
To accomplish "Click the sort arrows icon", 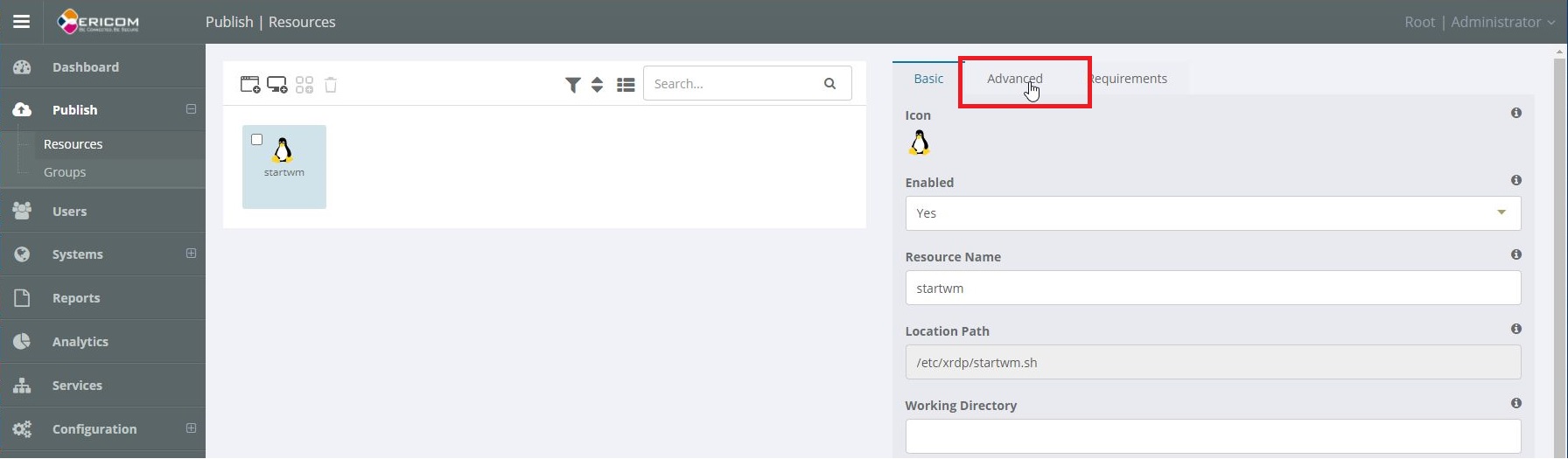I will coord(598,85).
